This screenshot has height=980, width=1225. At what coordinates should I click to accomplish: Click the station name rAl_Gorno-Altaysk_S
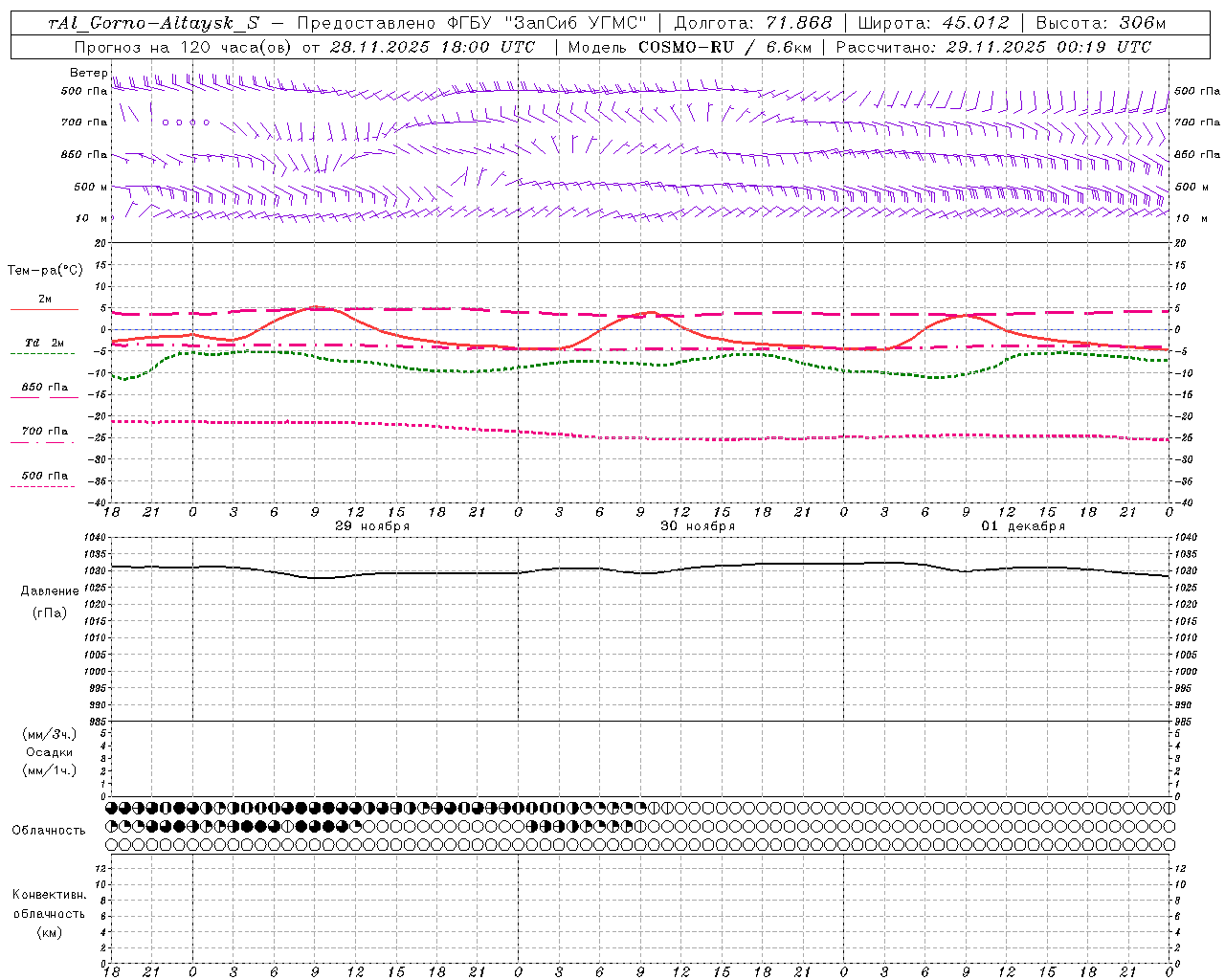[153, 23]
